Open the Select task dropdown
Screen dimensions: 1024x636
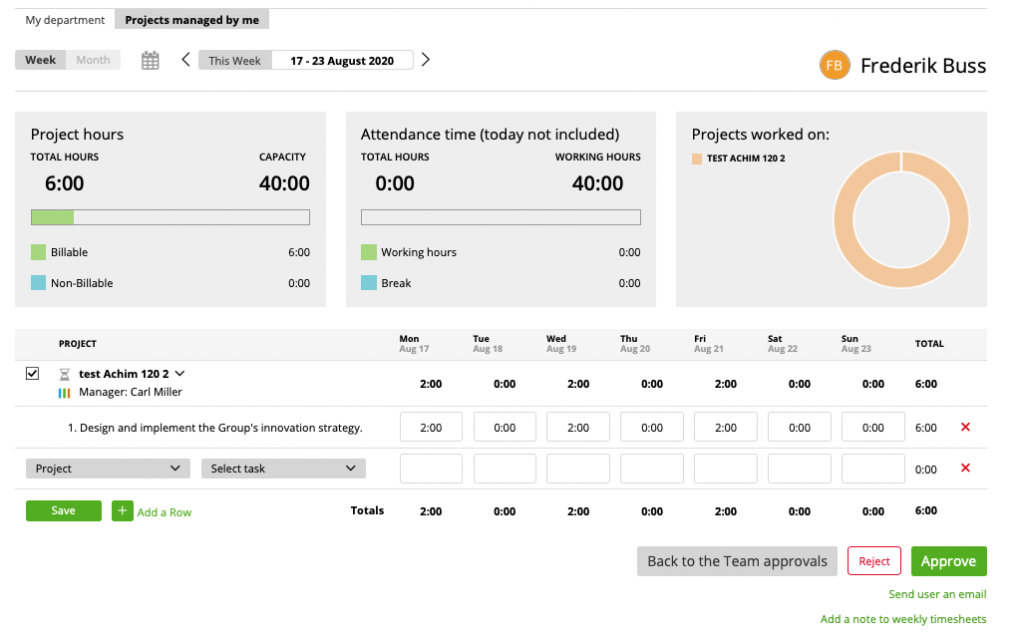(x=282, y=468)
